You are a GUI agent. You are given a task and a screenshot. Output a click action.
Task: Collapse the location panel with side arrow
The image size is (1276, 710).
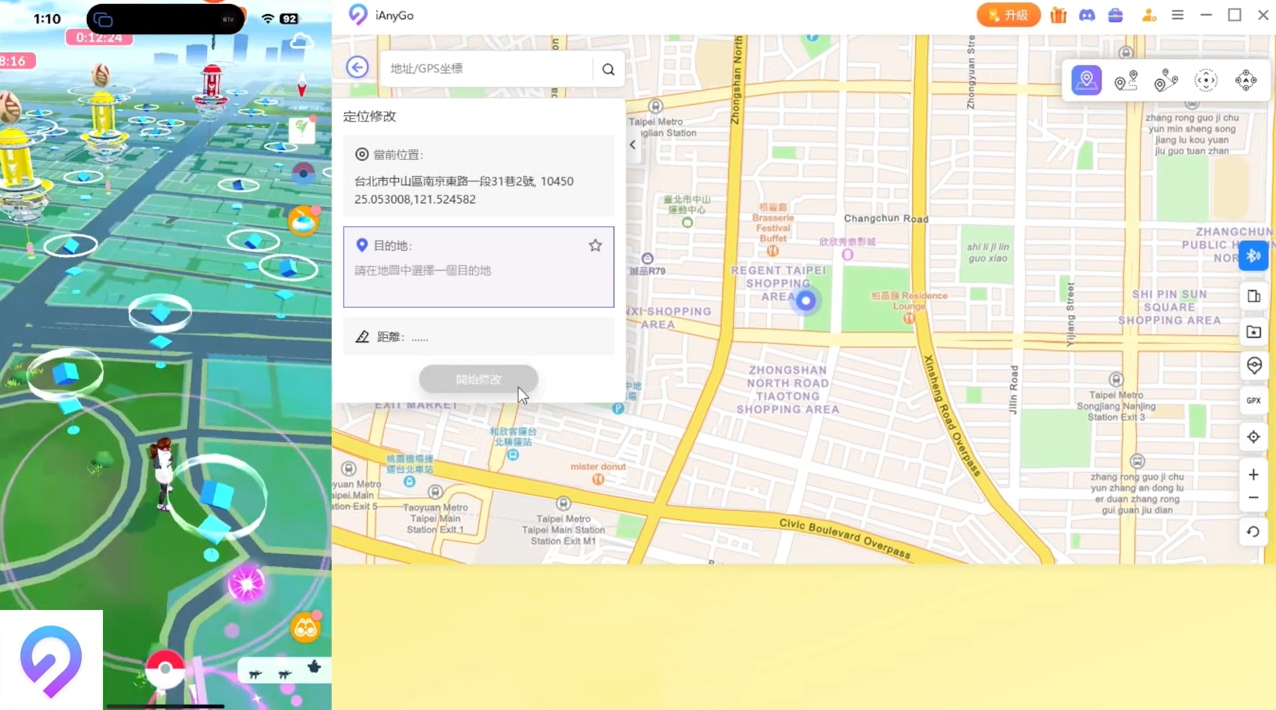[632, 145]
